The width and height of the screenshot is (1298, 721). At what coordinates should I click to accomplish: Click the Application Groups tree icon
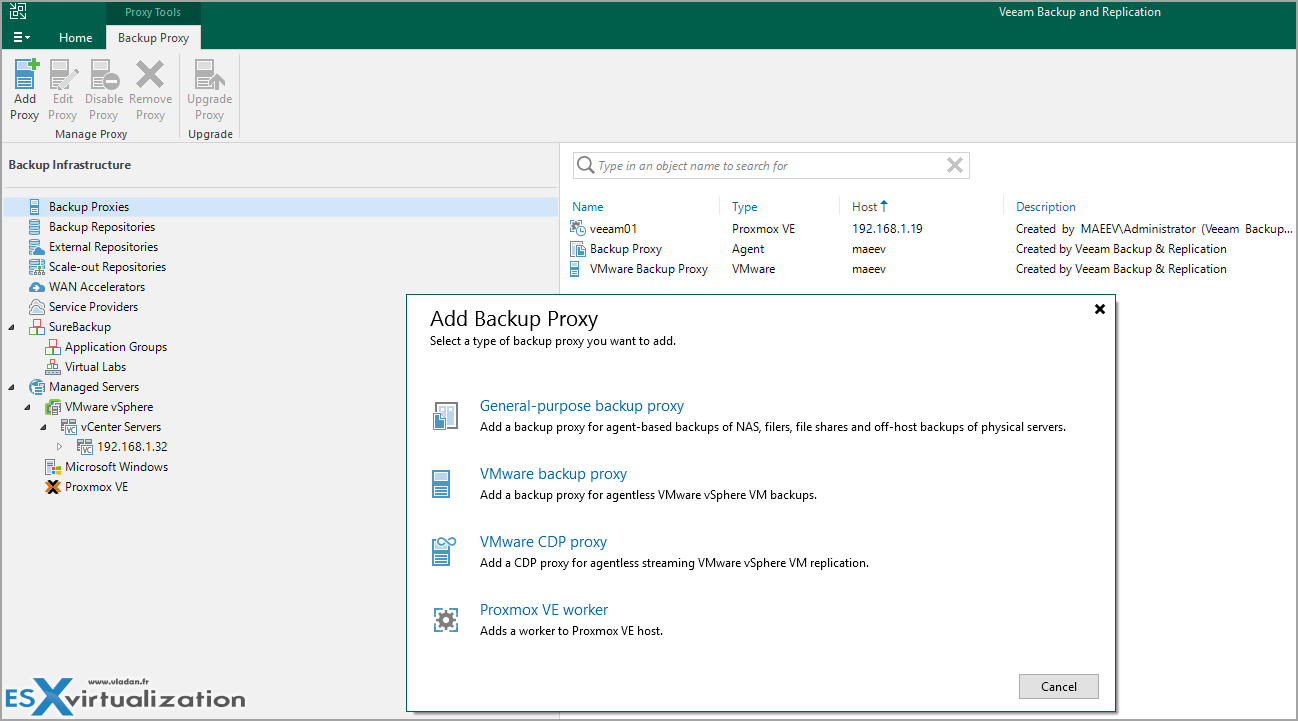point(52,347)
